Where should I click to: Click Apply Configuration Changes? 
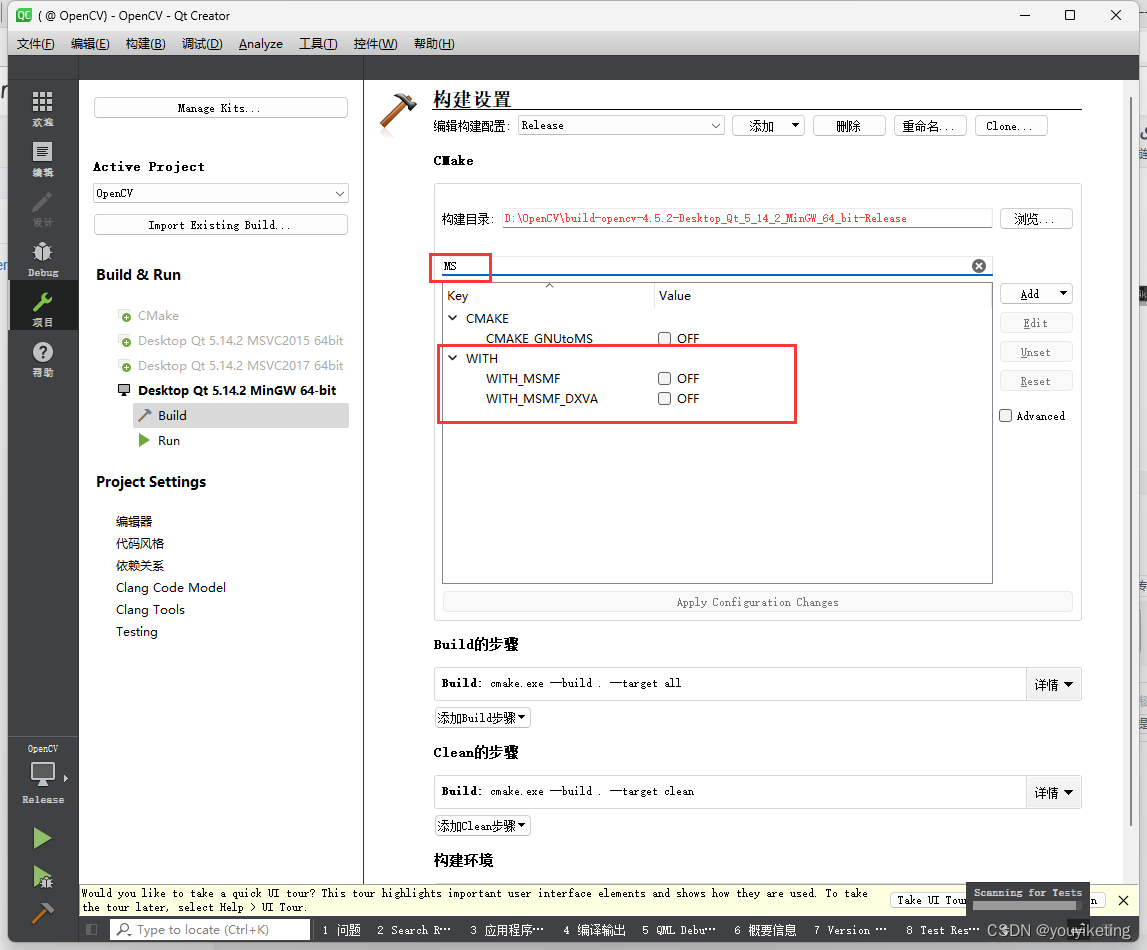click(757, 602)
